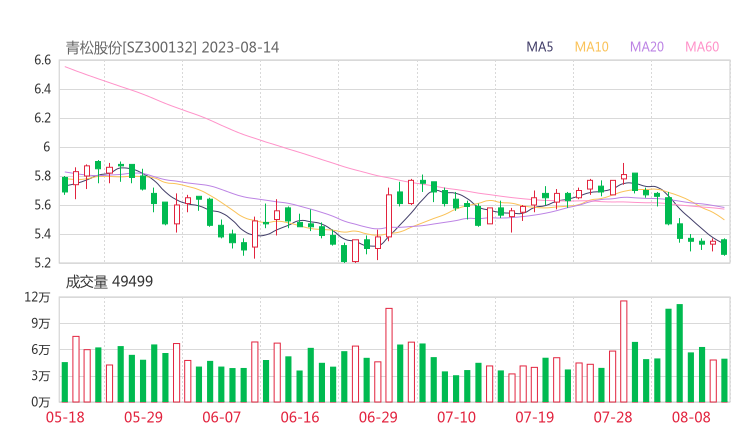Click the tall red candlestick near 06-29
The height and width of the screenshot is (440, 740).
[389, 215]
